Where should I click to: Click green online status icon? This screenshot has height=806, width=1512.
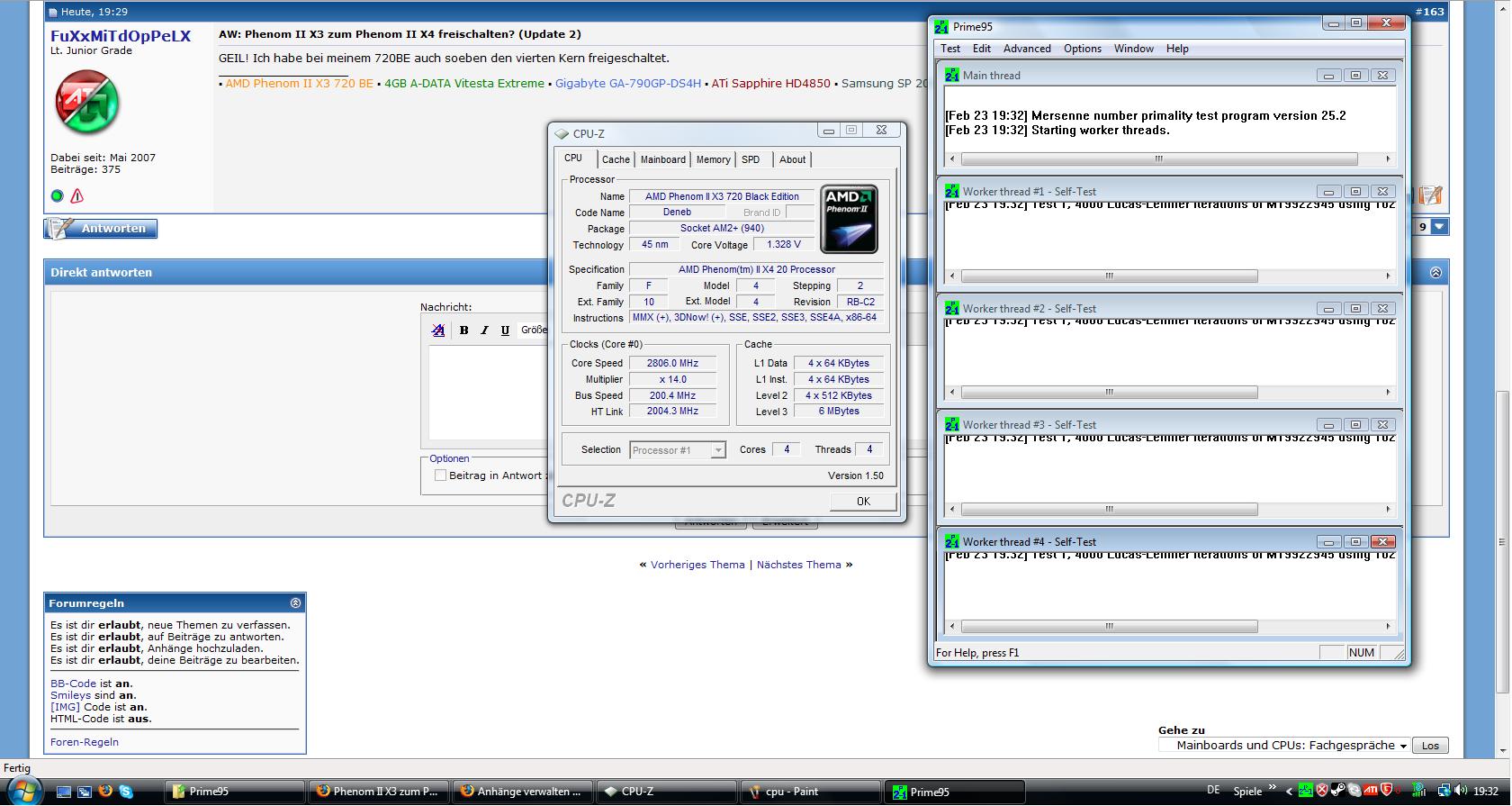tap(58, 195)
